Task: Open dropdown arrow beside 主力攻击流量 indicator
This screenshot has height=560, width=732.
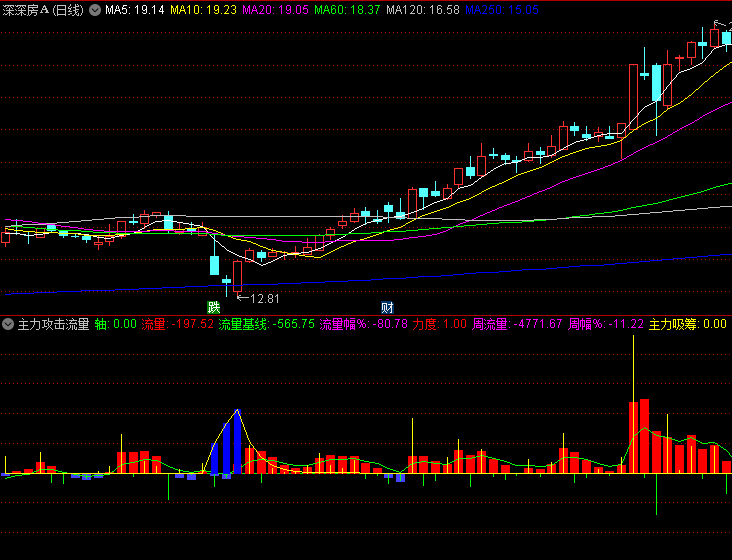Action: [x=8, y=324]
